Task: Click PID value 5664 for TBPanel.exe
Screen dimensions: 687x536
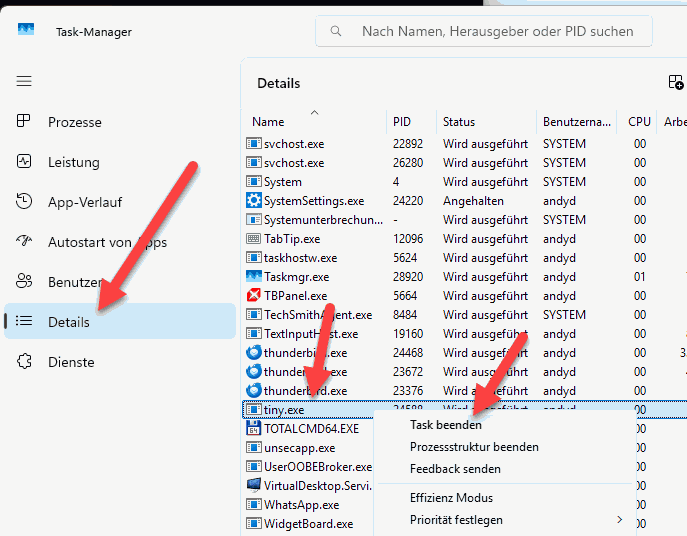Action: 405,295
